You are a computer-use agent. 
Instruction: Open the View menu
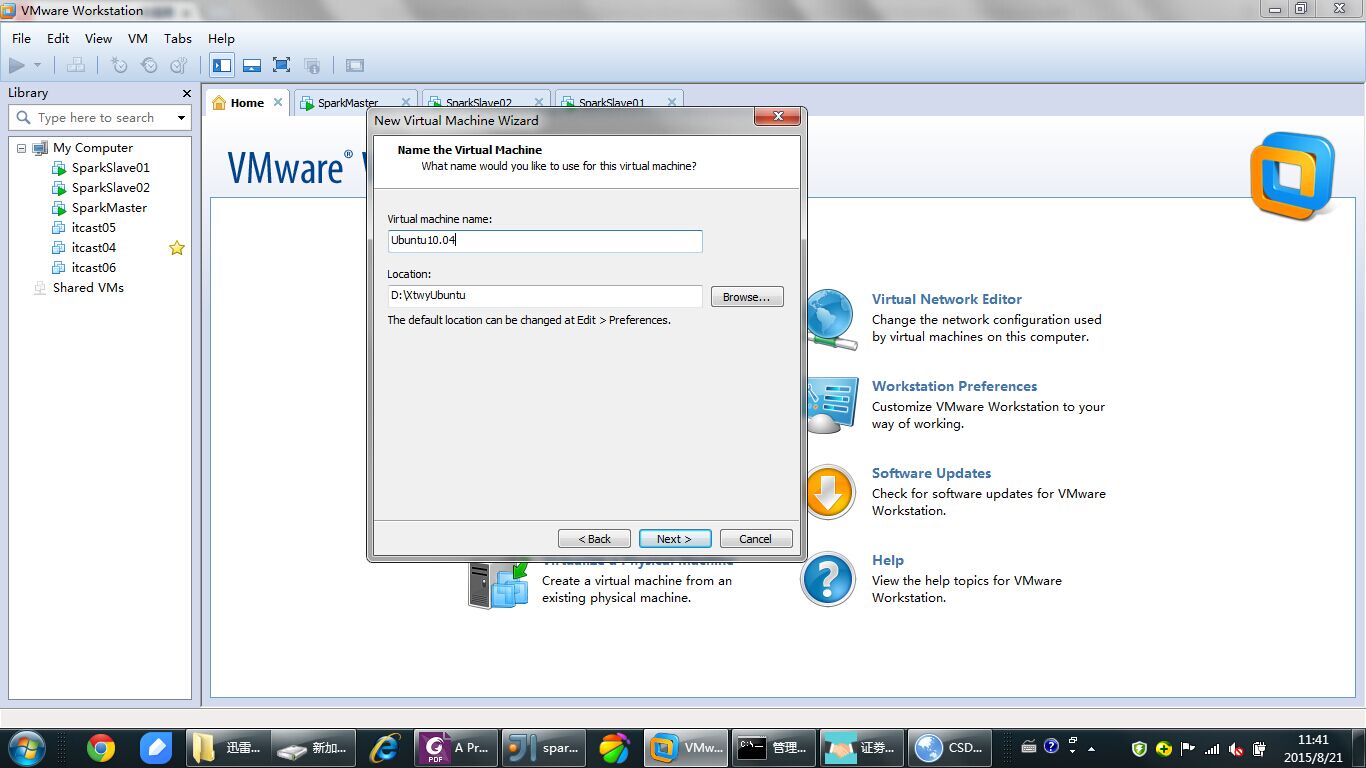tap(98, 38)
